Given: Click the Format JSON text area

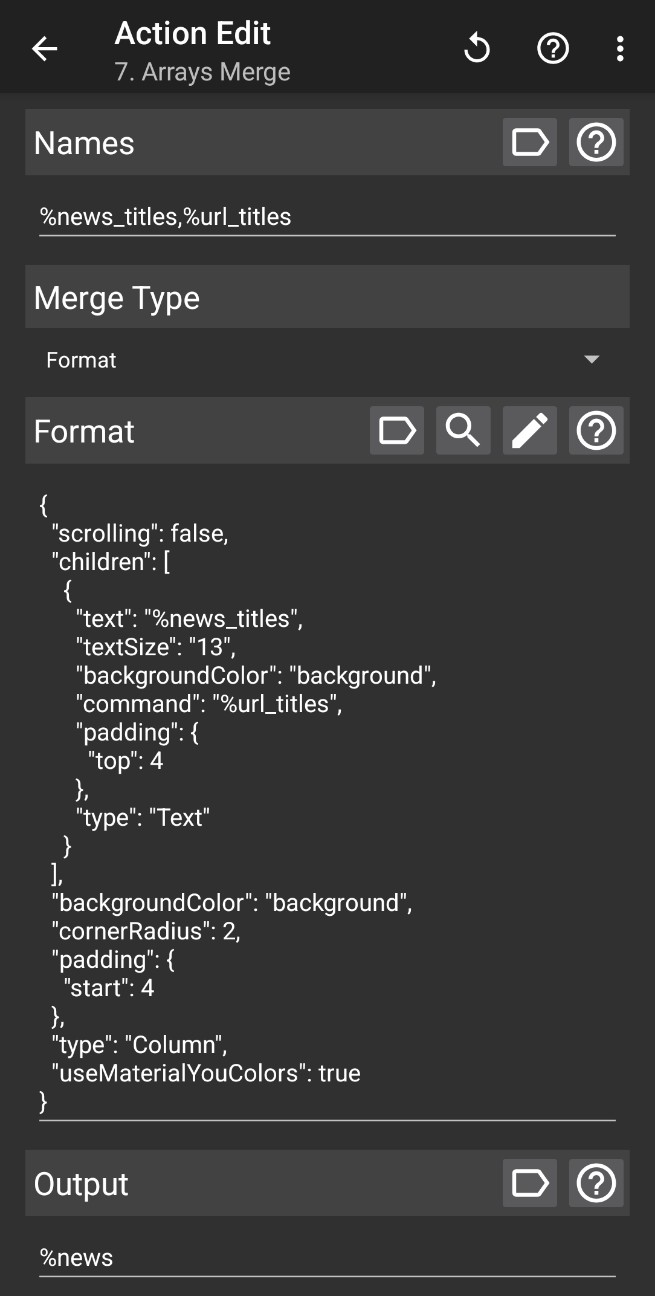Looking at the screenshot, I should pos(327,803).
